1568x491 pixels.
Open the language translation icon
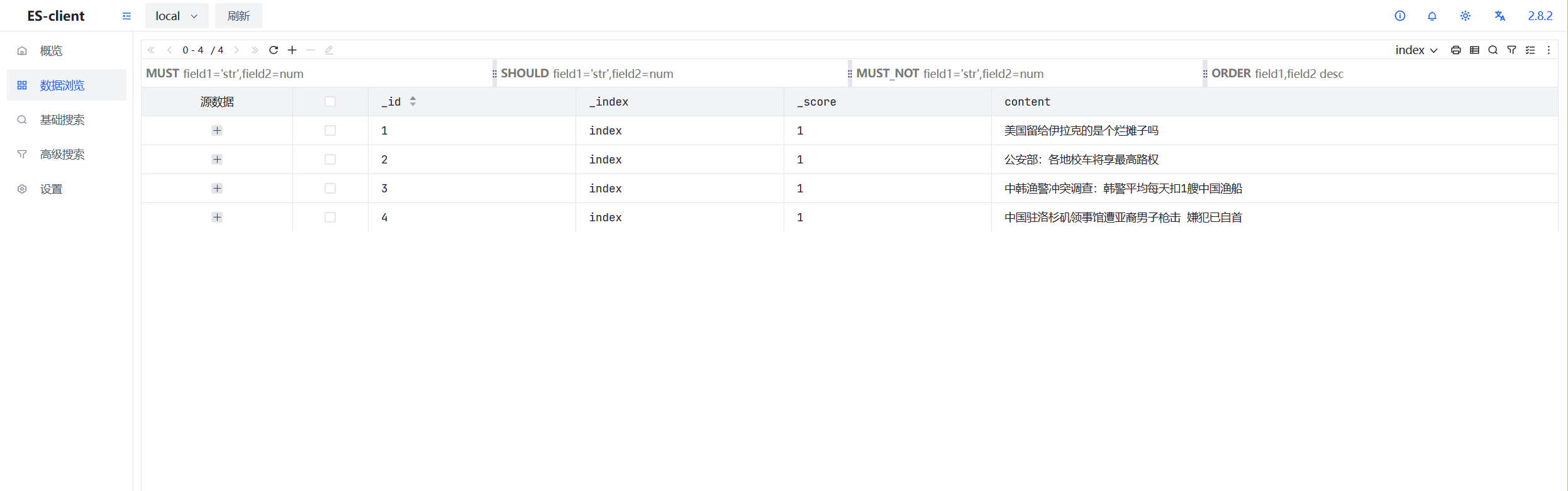tap(1499, 16)
